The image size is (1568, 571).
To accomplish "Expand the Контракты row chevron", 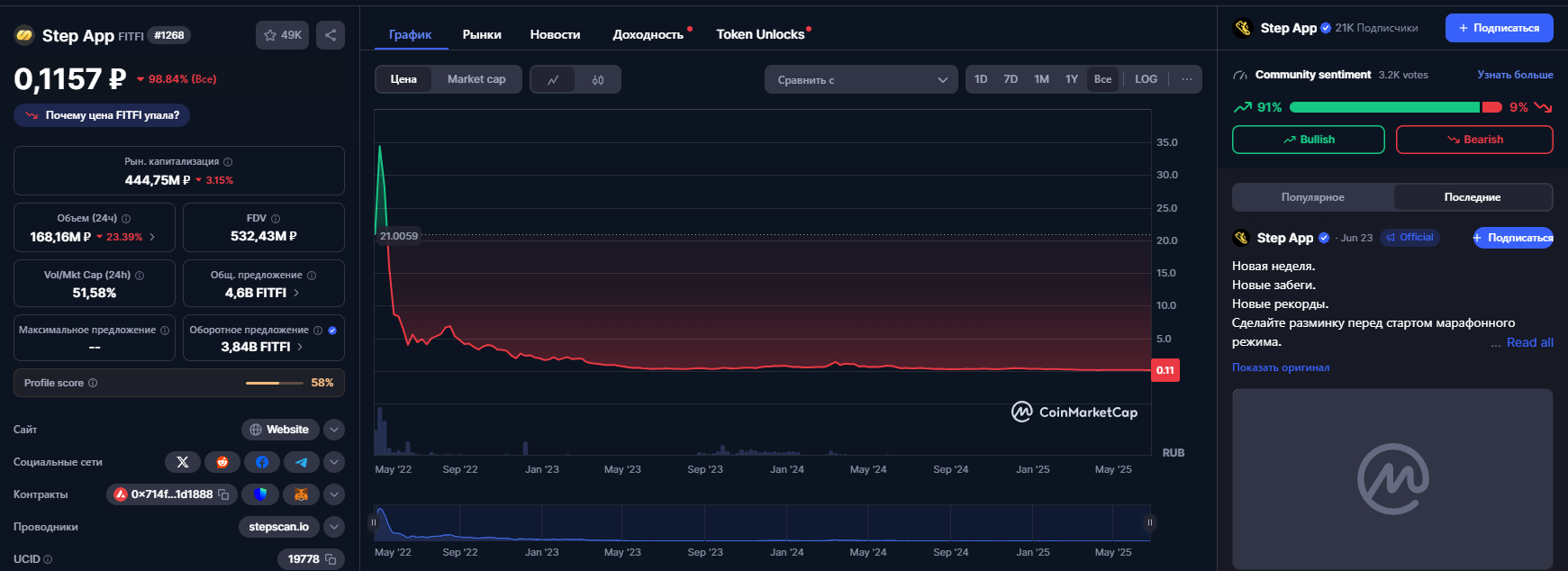I will coord(334,494).
